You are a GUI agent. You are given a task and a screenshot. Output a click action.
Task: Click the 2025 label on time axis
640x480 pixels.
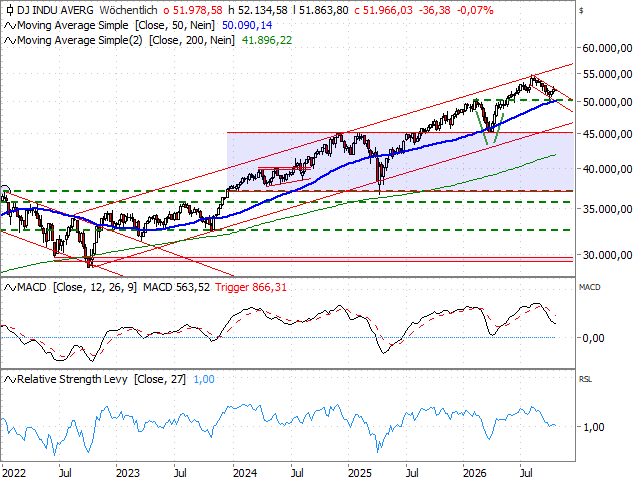360,473
